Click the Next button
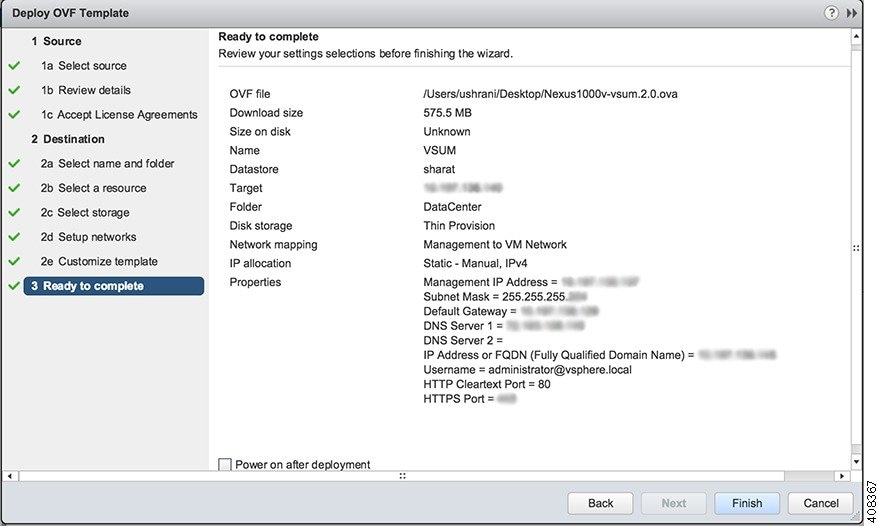878x526 pixels. click(x=674, y=503)
